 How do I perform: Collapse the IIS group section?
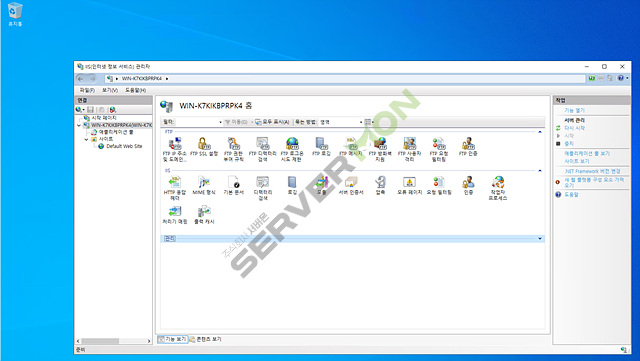540,171
